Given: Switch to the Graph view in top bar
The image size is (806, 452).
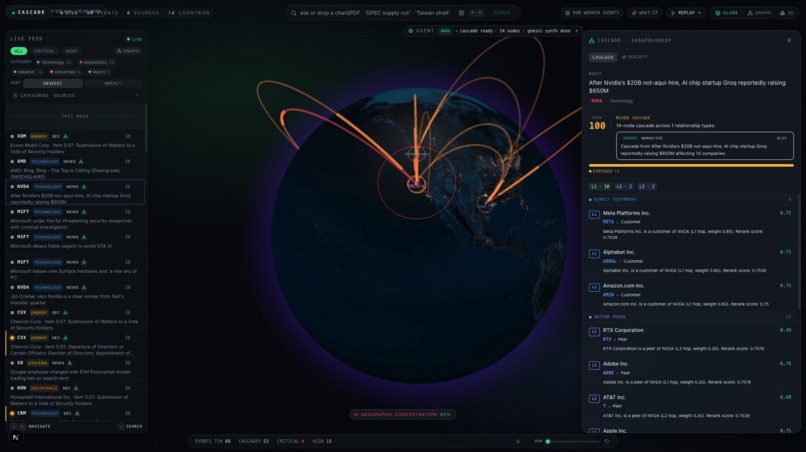Looking at the screenshot, I should click(x=759, y=13).
